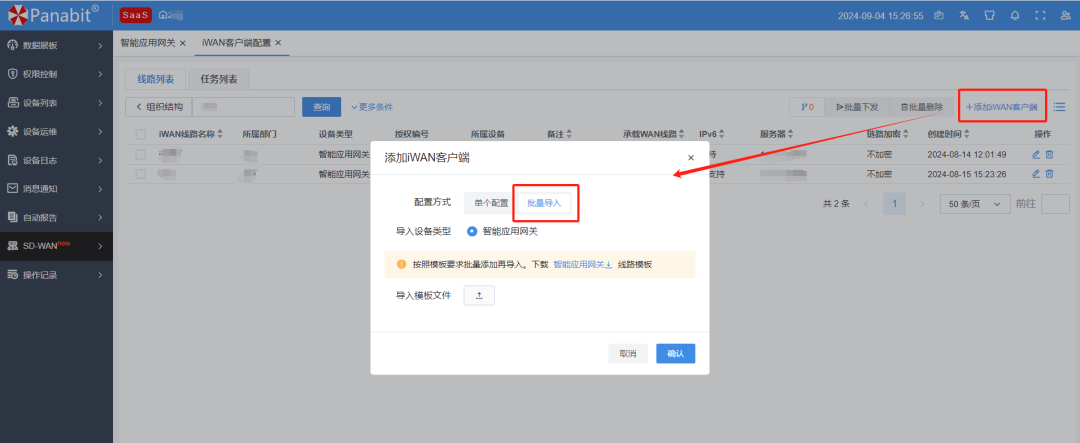Check the row created 2024-08-15 15:23:26
1080x443 pixels.
(141, 174)
